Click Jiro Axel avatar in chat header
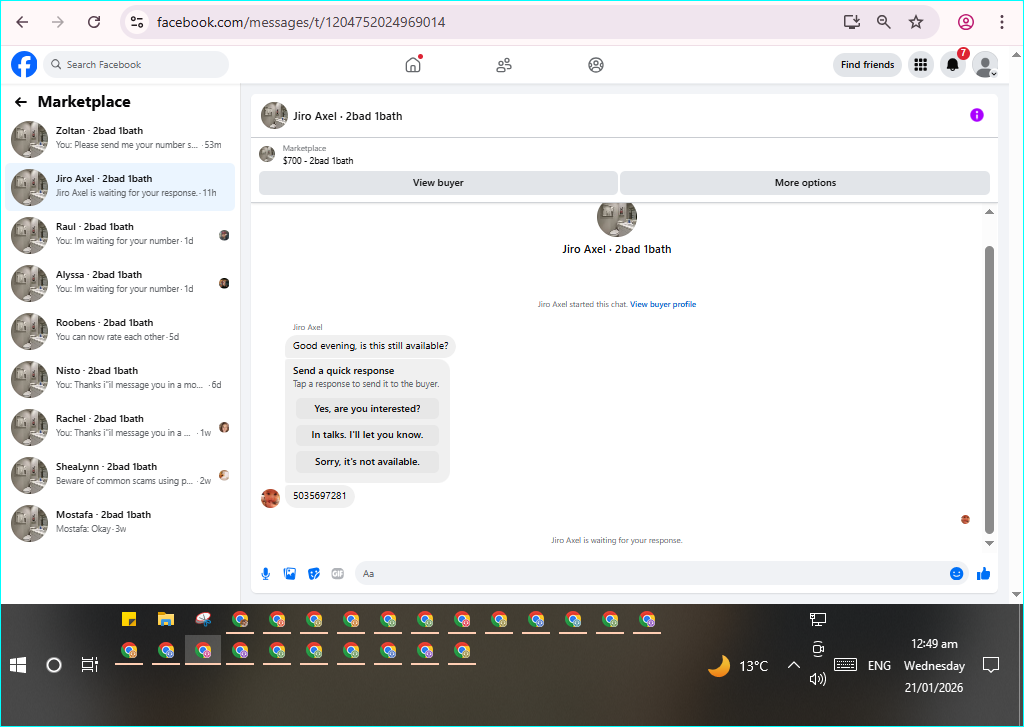Image resolution: width=1024 pixels, height=727 pixels. click(274, 116)
